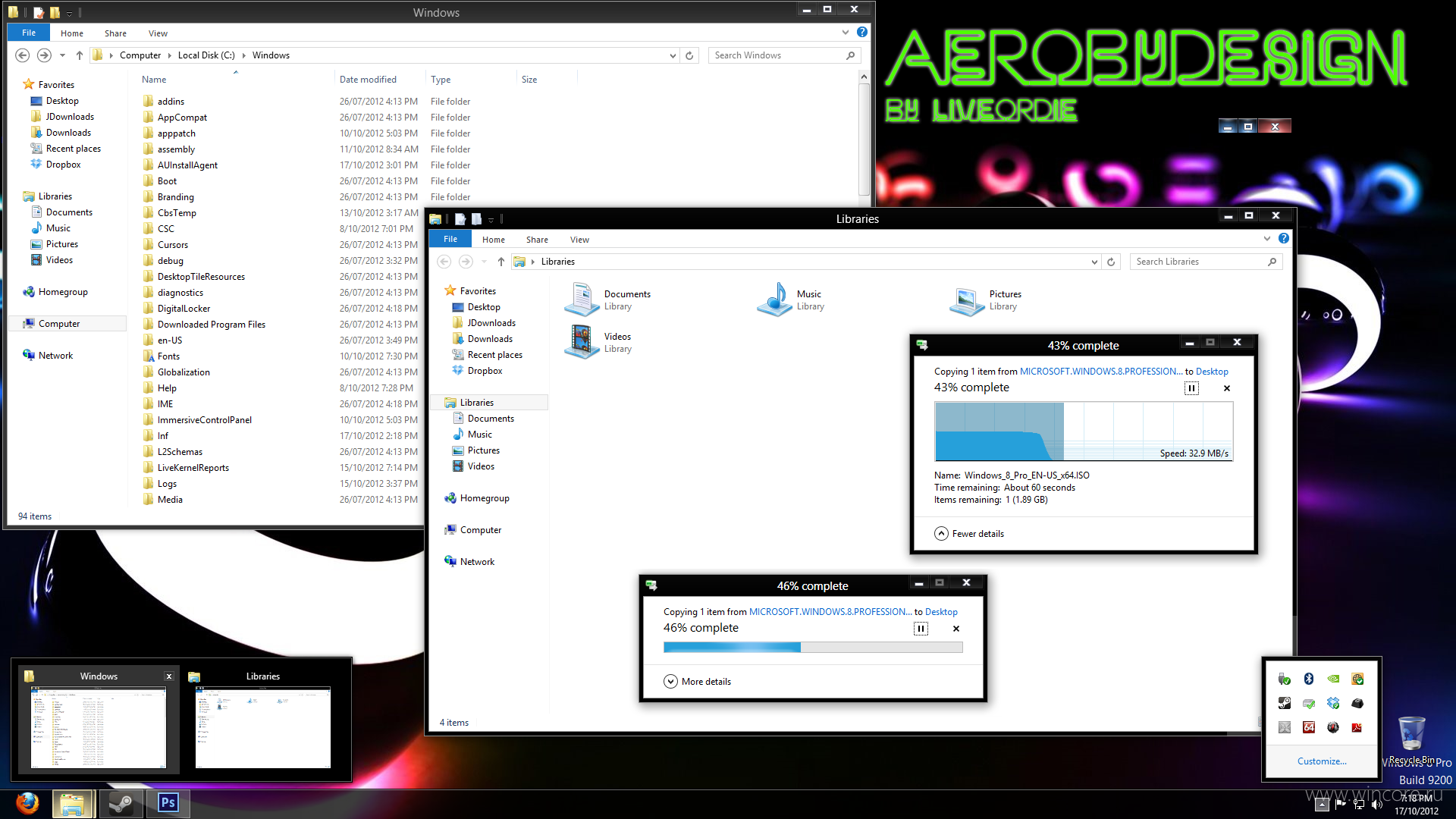This screenshot has width=1456, height=819.
Task: Open Home tab in Windows window
Action: point(72,33)
